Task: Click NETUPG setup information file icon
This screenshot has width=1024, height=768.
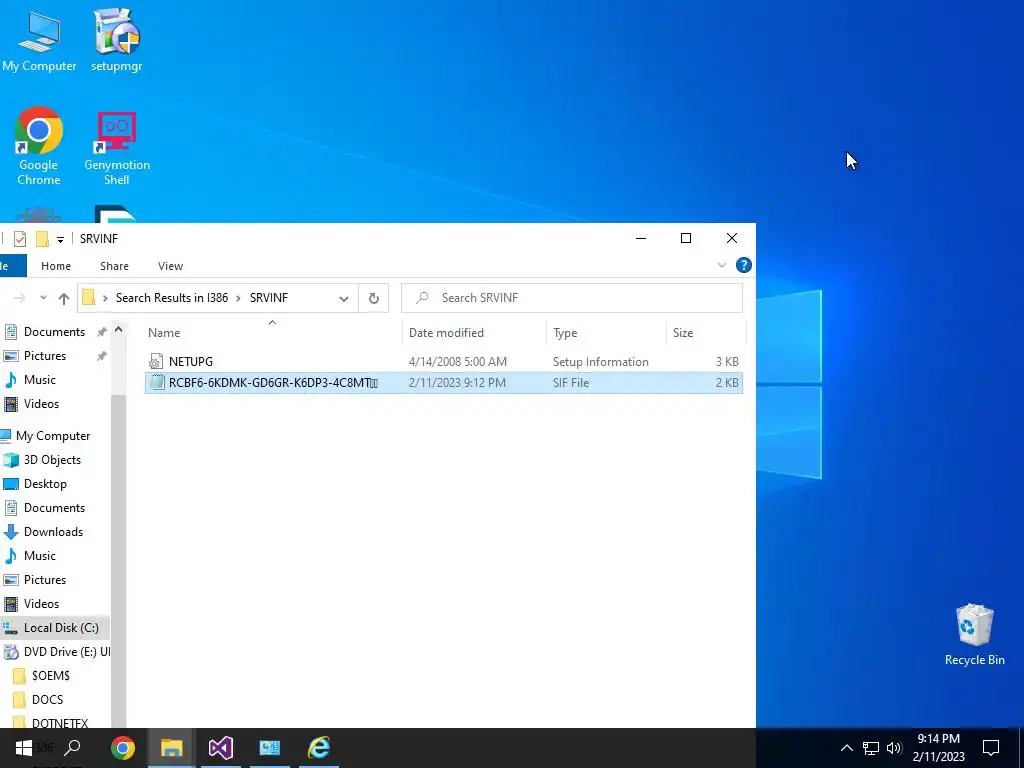Action: (x=155, y=361)
